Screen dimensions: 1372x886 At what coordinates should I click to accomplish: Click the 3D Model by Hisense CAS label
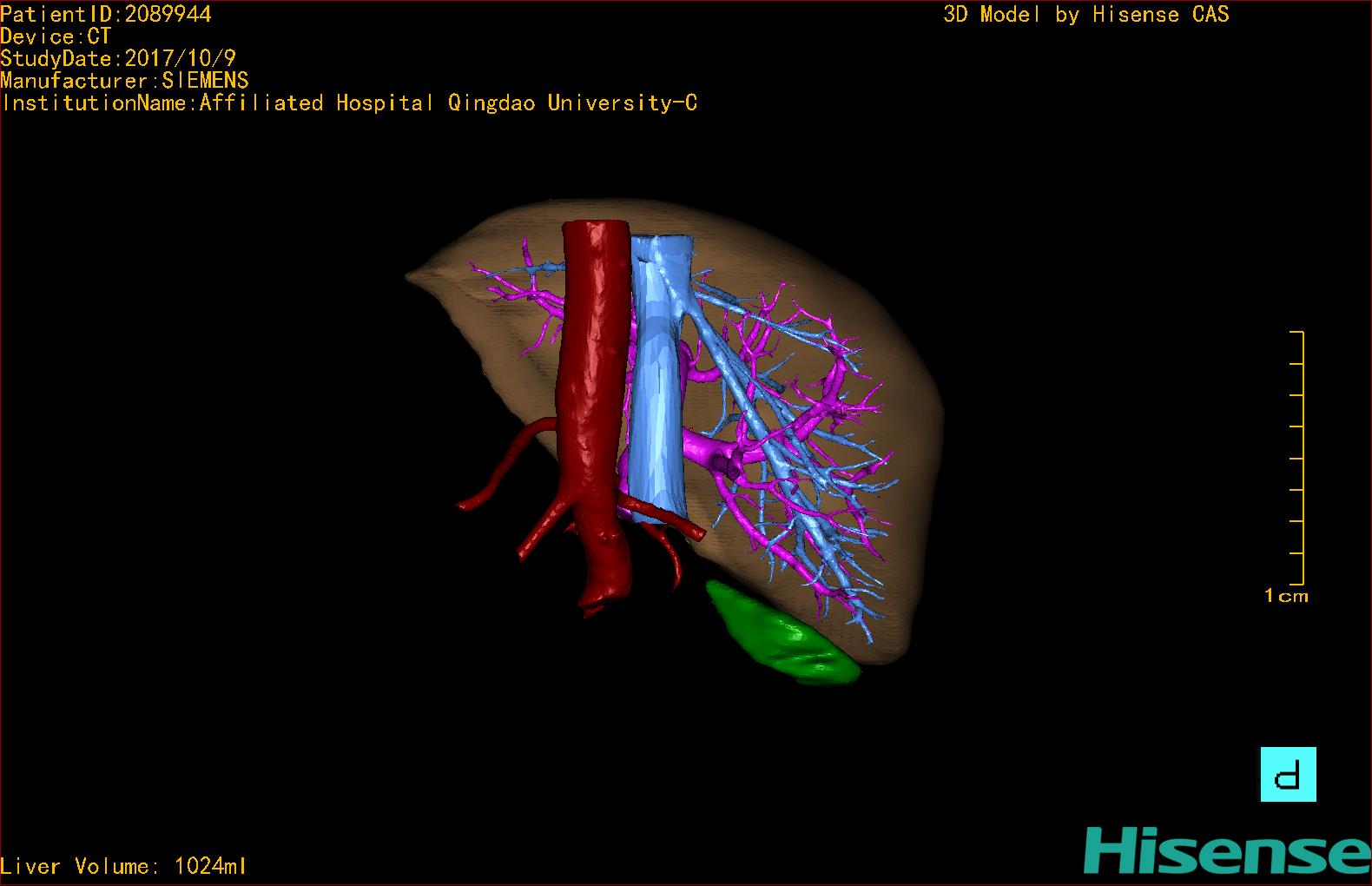(x=1086, y=14)
